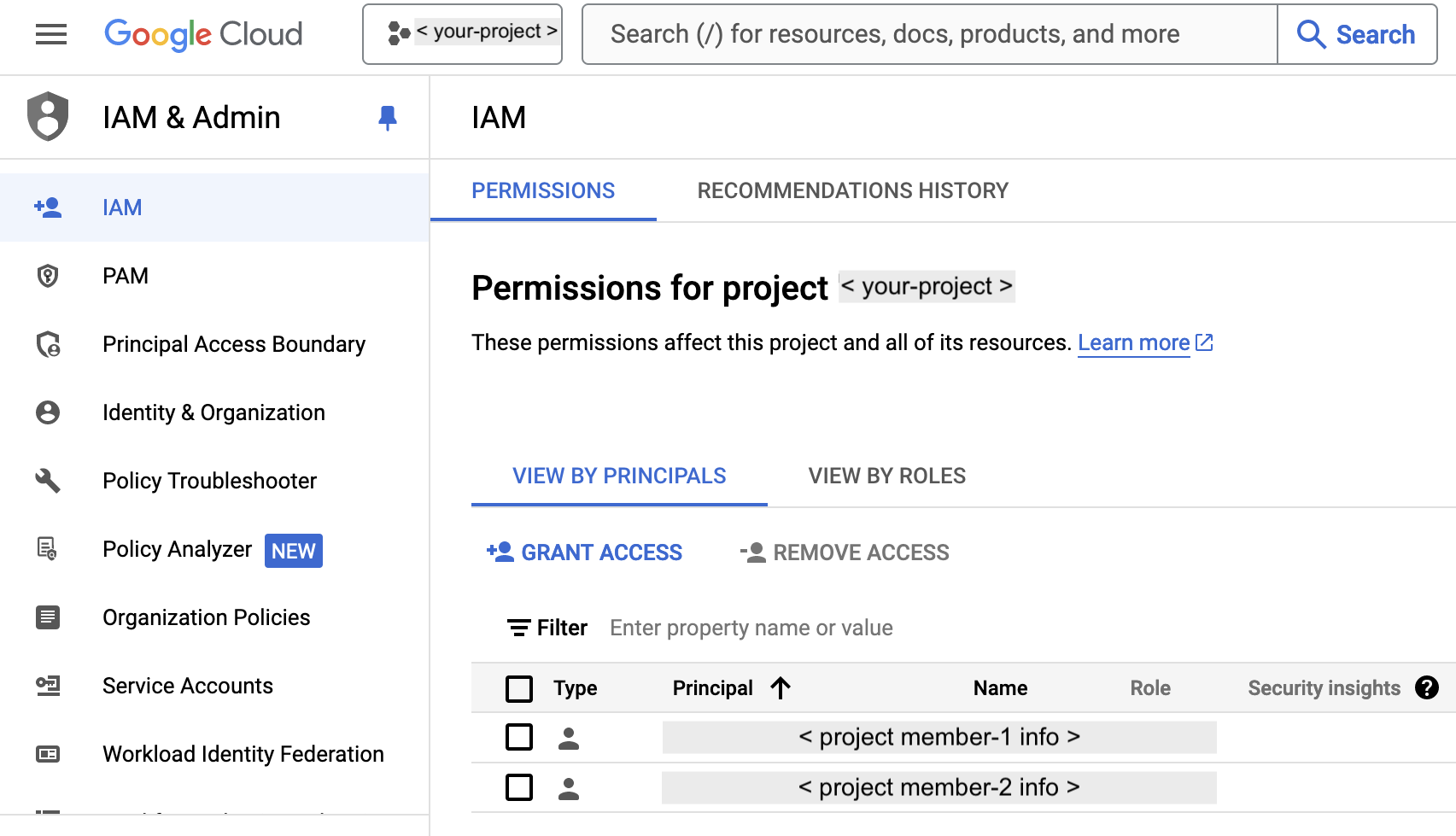Viewport: 1456px width, 836px height.
Task: Click the IAM add-person sidebar icon
Action: pos(48,208)
